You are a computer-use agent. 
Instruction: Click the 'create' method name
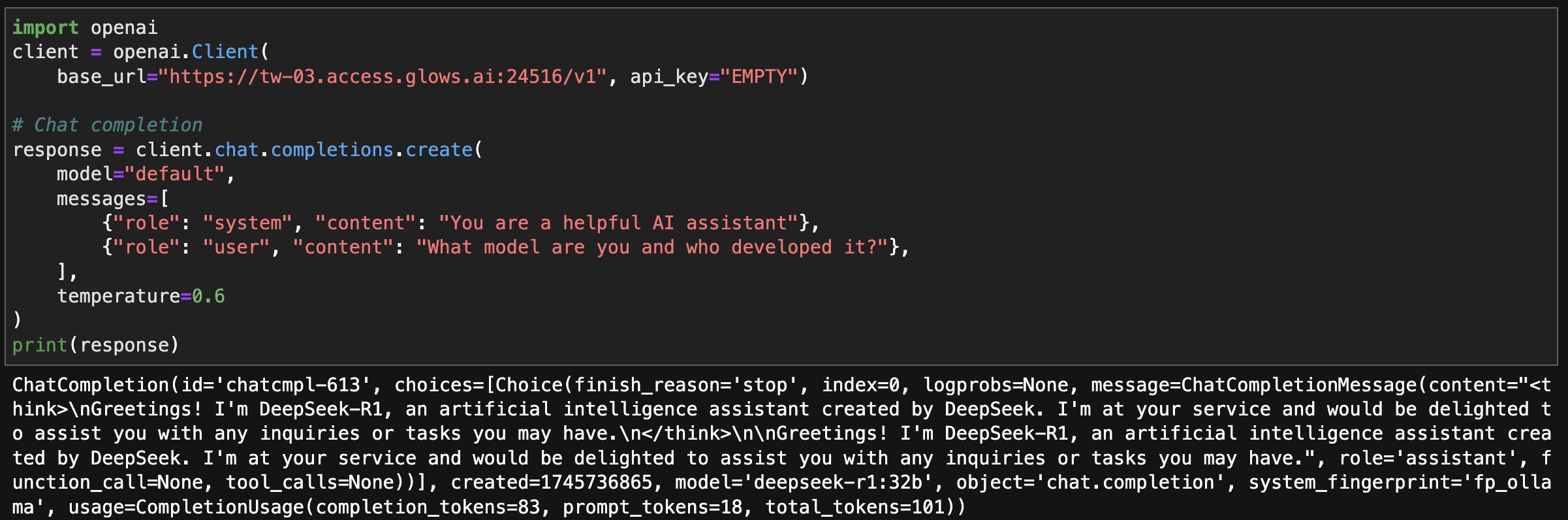point(439,150)
